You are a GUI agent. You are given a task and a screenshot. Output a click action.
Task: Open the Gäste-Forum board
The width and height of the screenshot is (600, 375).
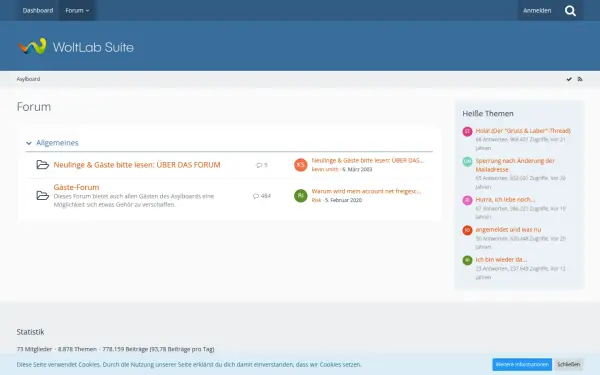point(77,187)
